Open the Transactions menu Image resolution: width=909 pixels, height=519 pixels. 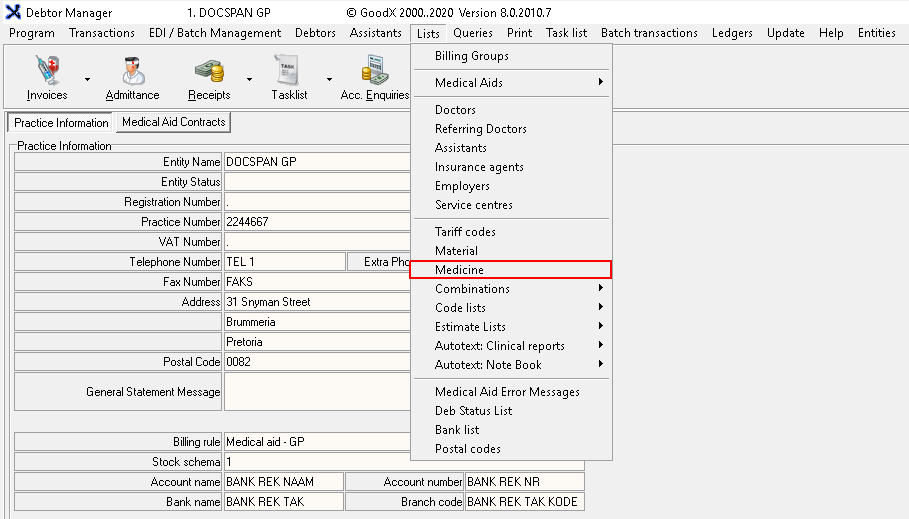tap(101, 33)
